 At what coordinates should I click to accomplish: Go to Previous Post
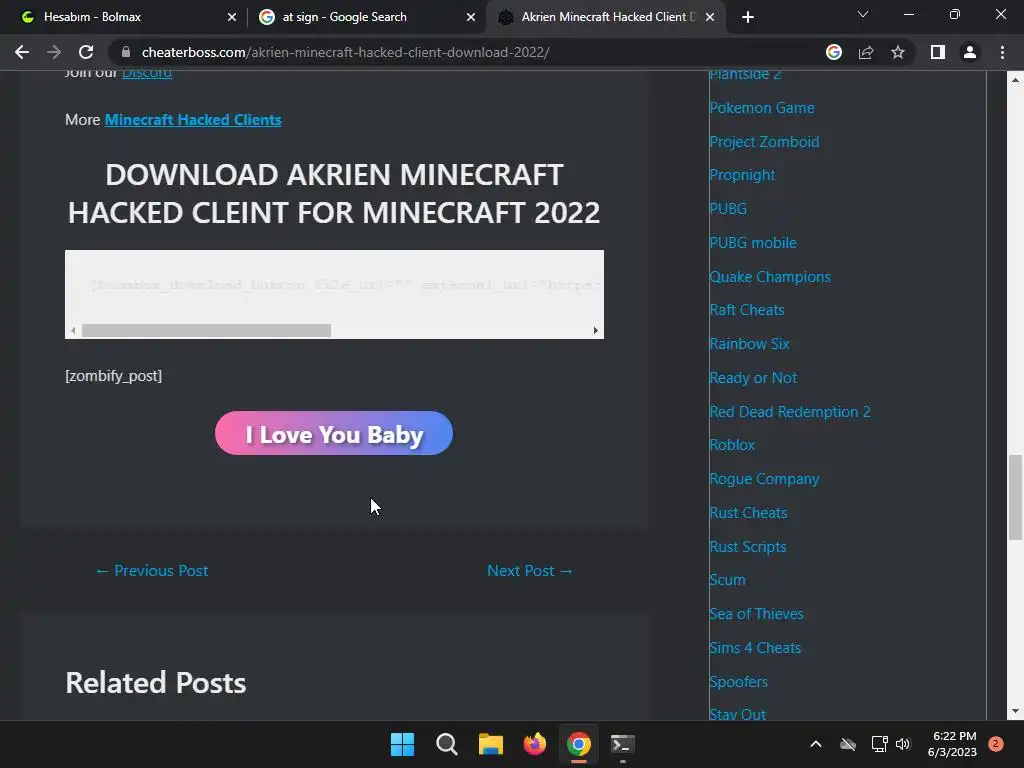152,570
